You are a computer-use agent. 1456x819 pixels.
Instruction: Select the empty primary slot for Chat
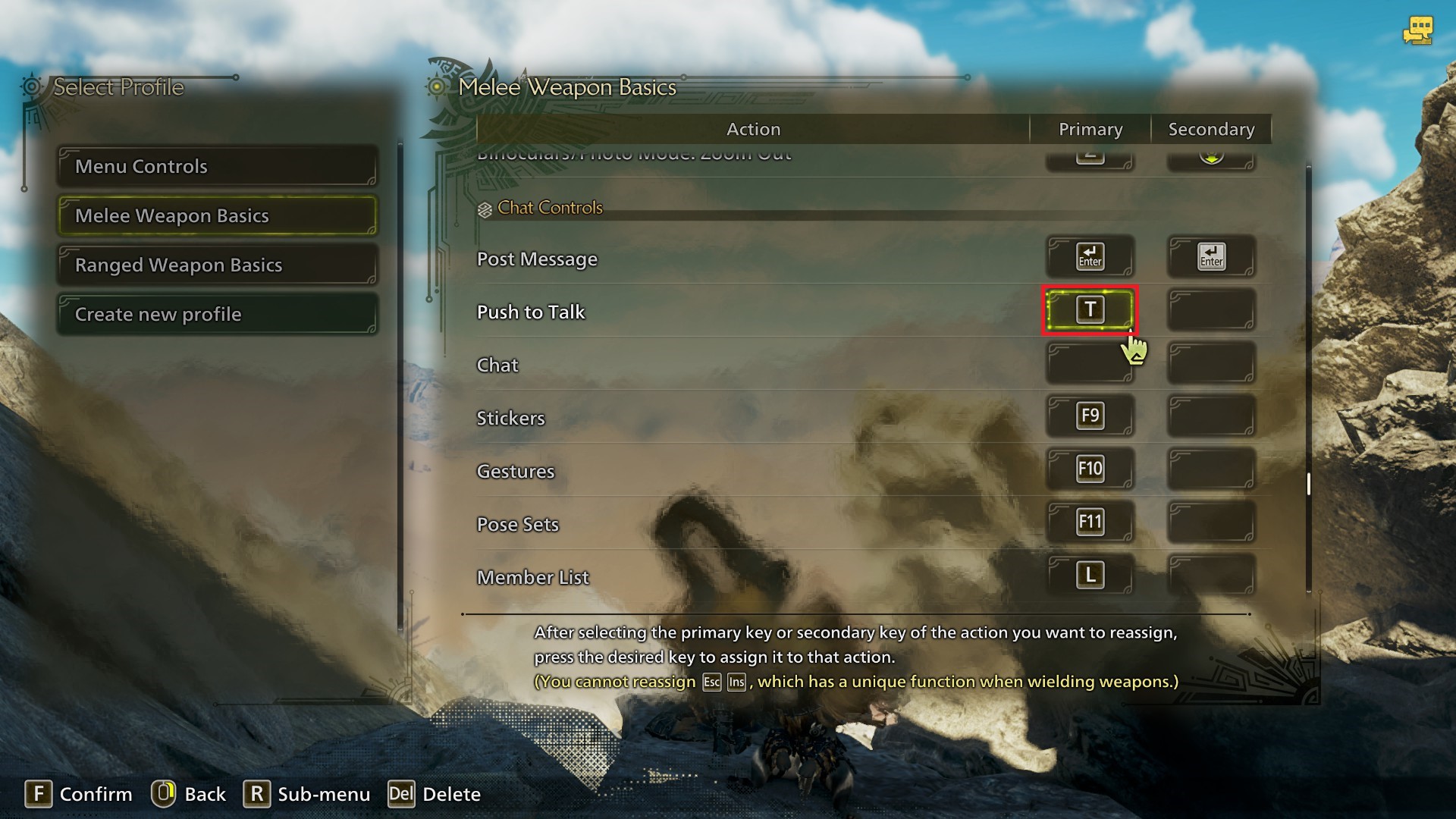click(x=1090, y=362)
